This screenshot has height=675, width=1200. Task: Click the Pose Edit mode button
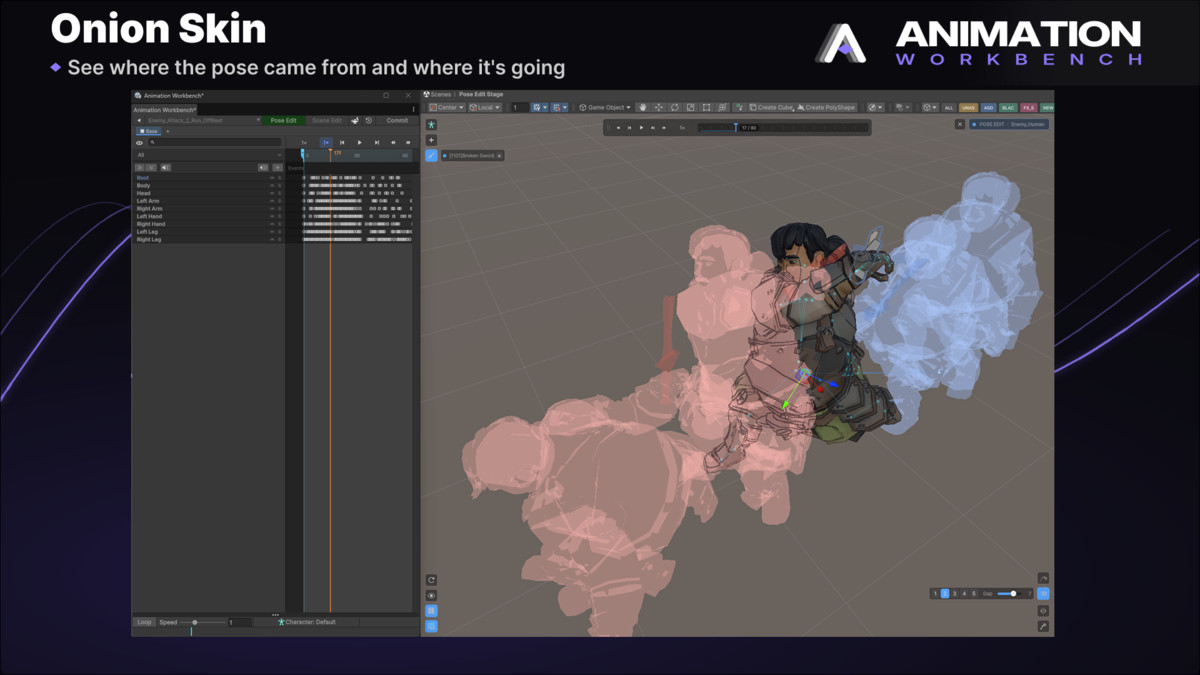tap(284, 120)
